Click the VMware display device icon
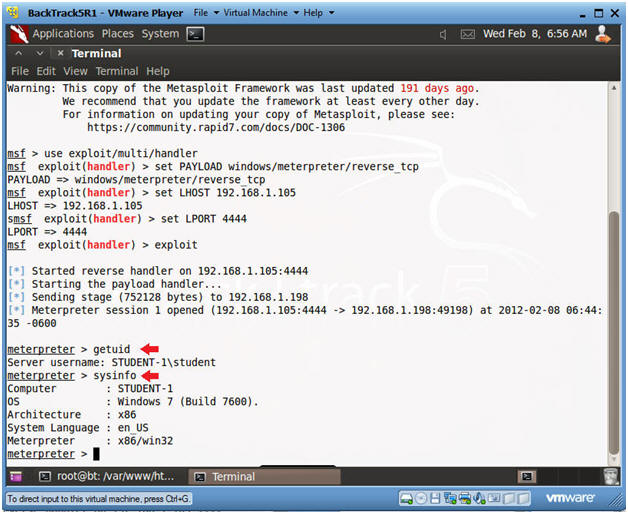The image size is (628, 514). pyautogui.click(x=494, y=499)
